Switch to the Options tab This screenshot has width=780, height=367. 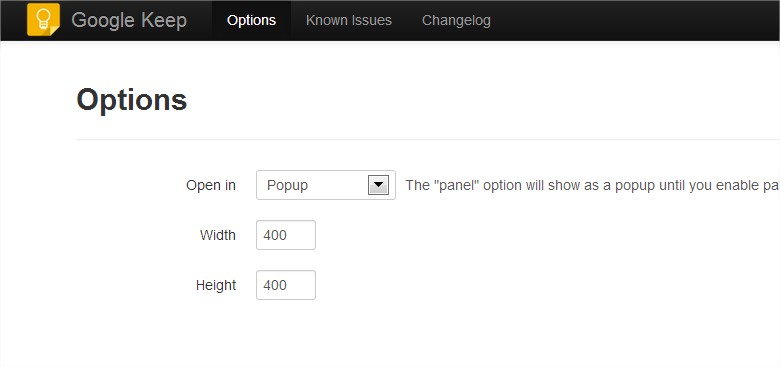point(251,20)
